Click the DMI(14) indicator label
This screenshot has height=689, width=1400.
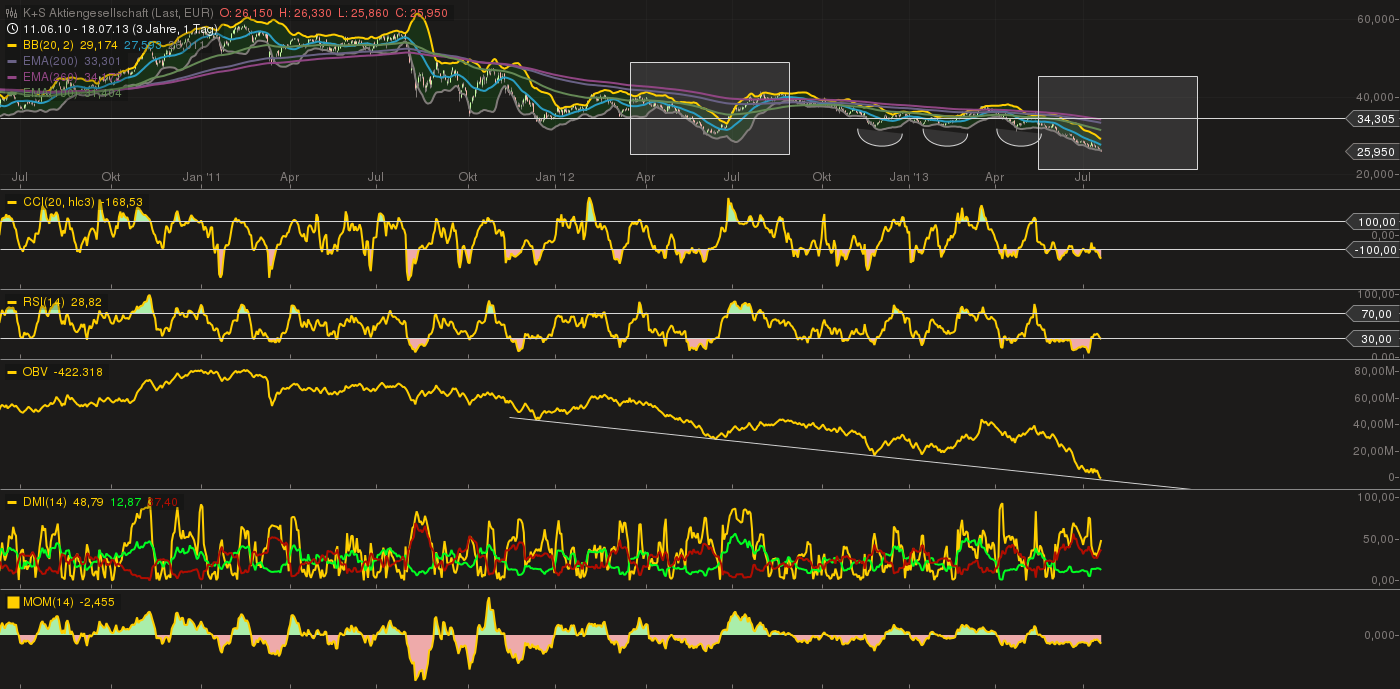coord(45,502)
